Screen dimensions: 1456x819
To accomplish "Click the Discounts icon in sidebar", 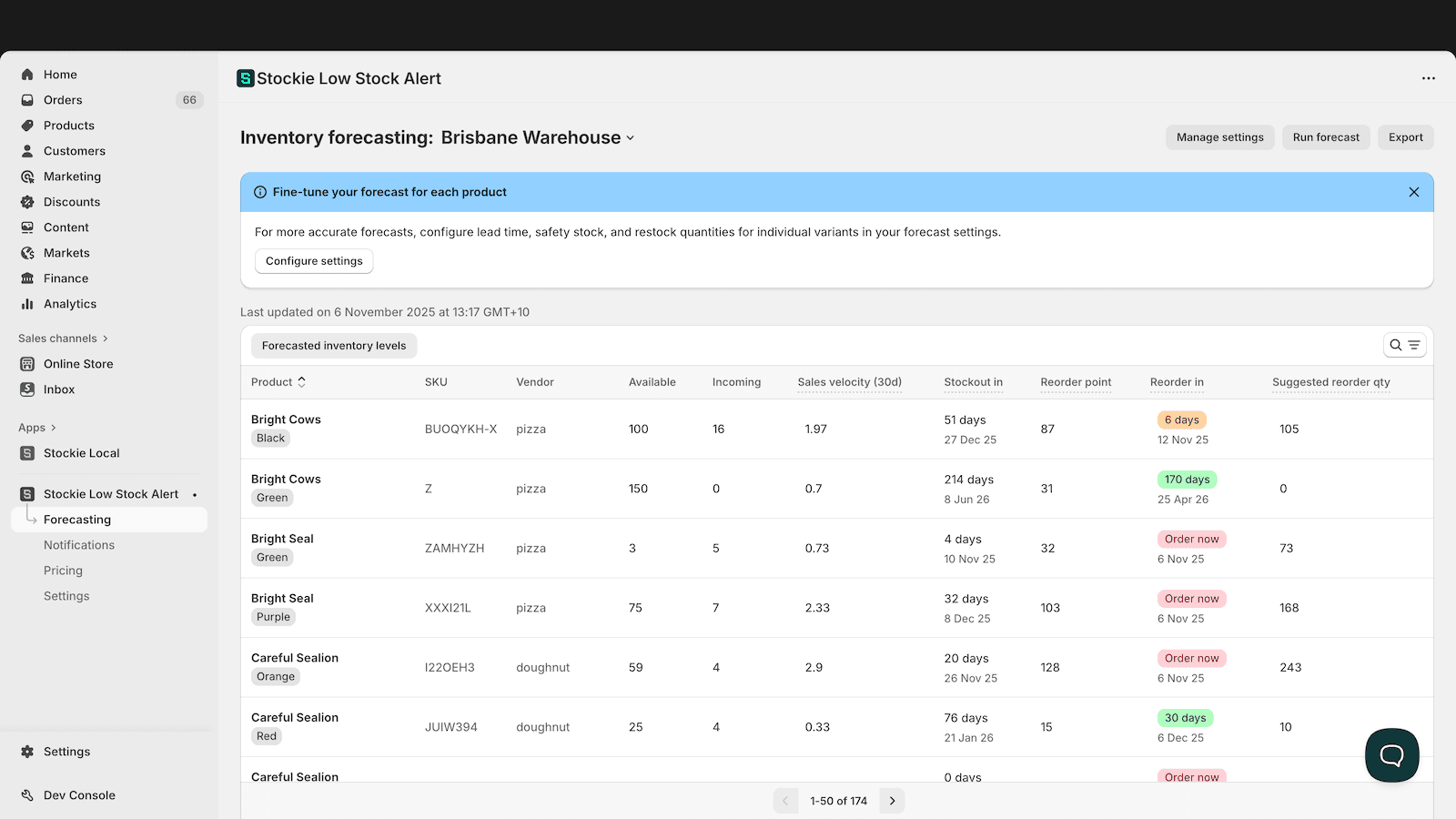I will (27, 202).
